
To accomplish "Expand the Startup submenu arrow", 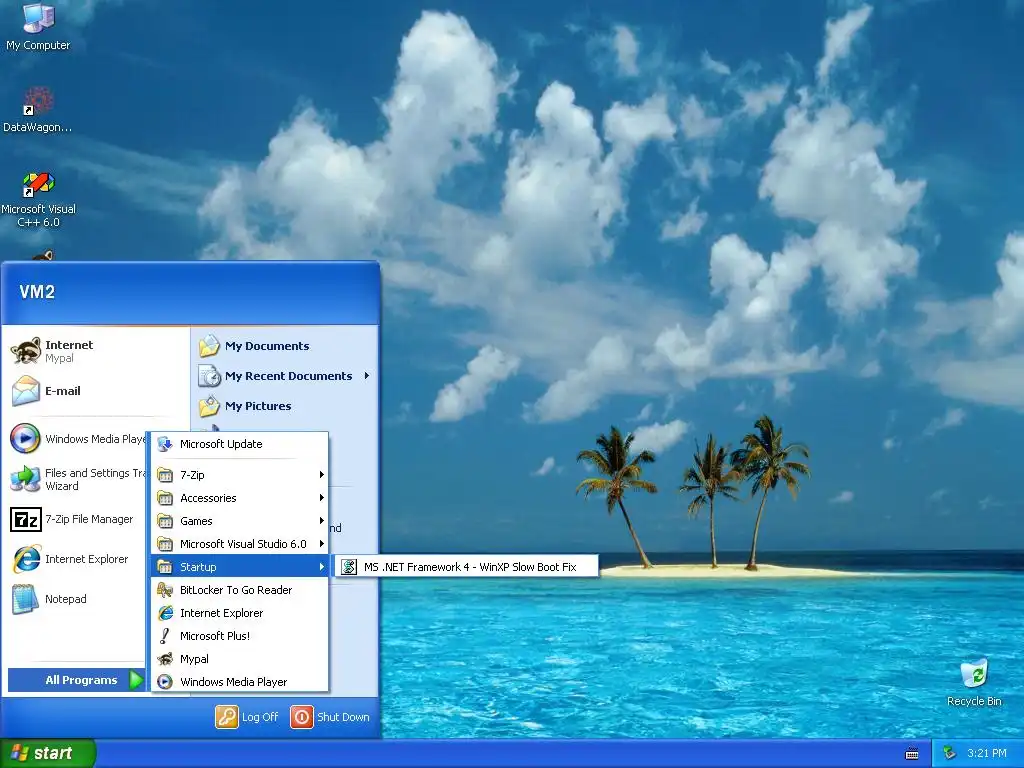I will [x=321, y=567].
